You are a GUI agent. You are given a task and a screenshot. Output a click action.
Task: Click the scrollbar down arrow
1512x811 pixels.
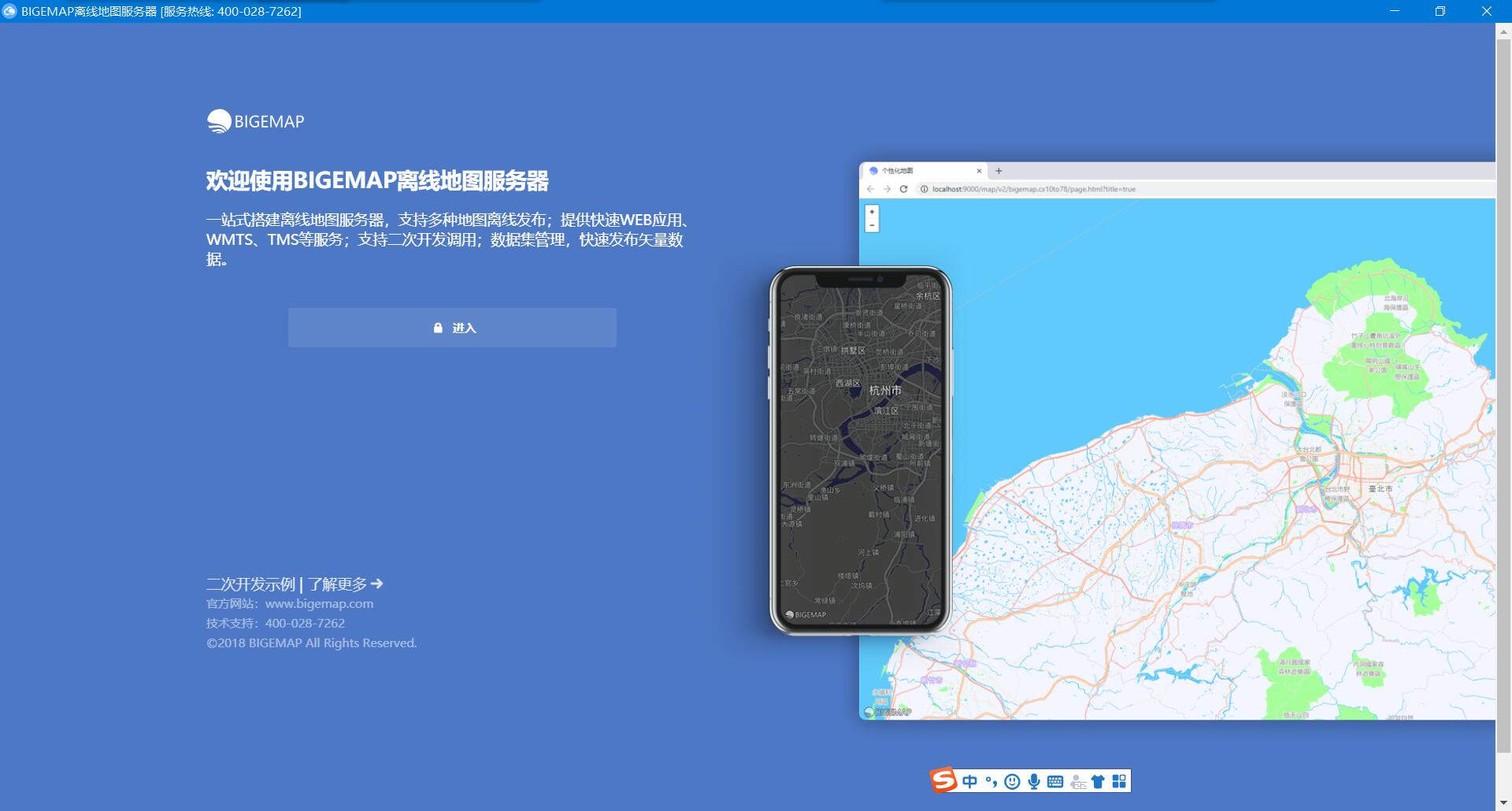click(x=1503, y=803)
